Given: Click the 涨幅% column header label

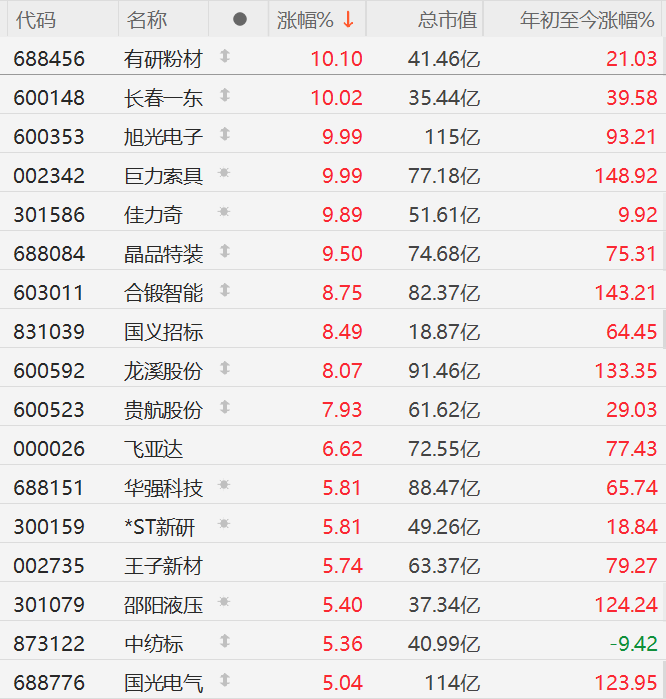Looking at the screenshot, I should coord(305,20).
